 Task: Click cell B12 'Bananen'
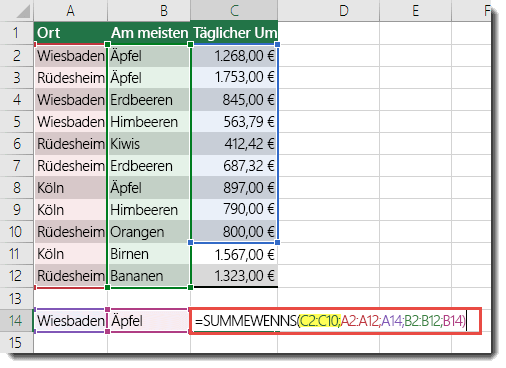click(149, 276)
